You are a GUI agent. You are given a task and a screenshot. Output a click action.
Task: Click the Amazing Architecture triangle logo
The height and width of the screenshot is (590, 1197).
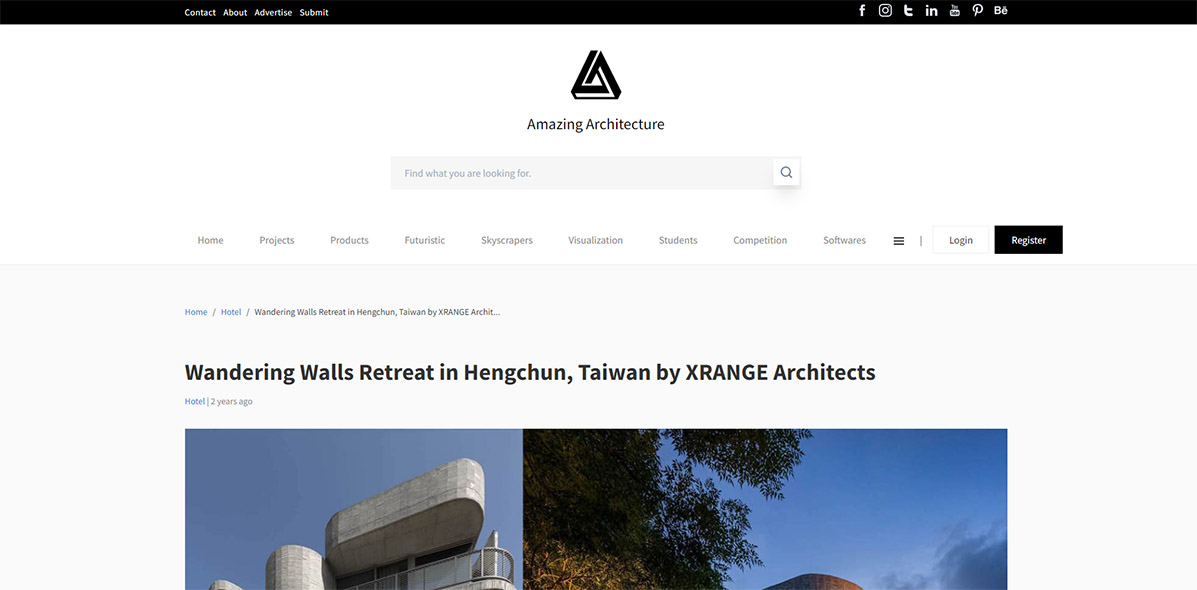(595, 75)
